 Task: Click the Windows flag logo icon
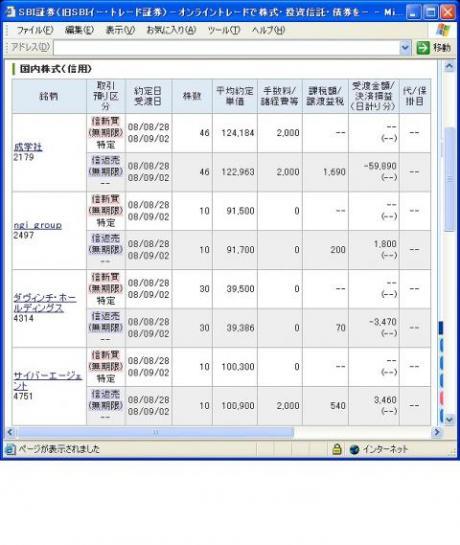pos(443,30)
